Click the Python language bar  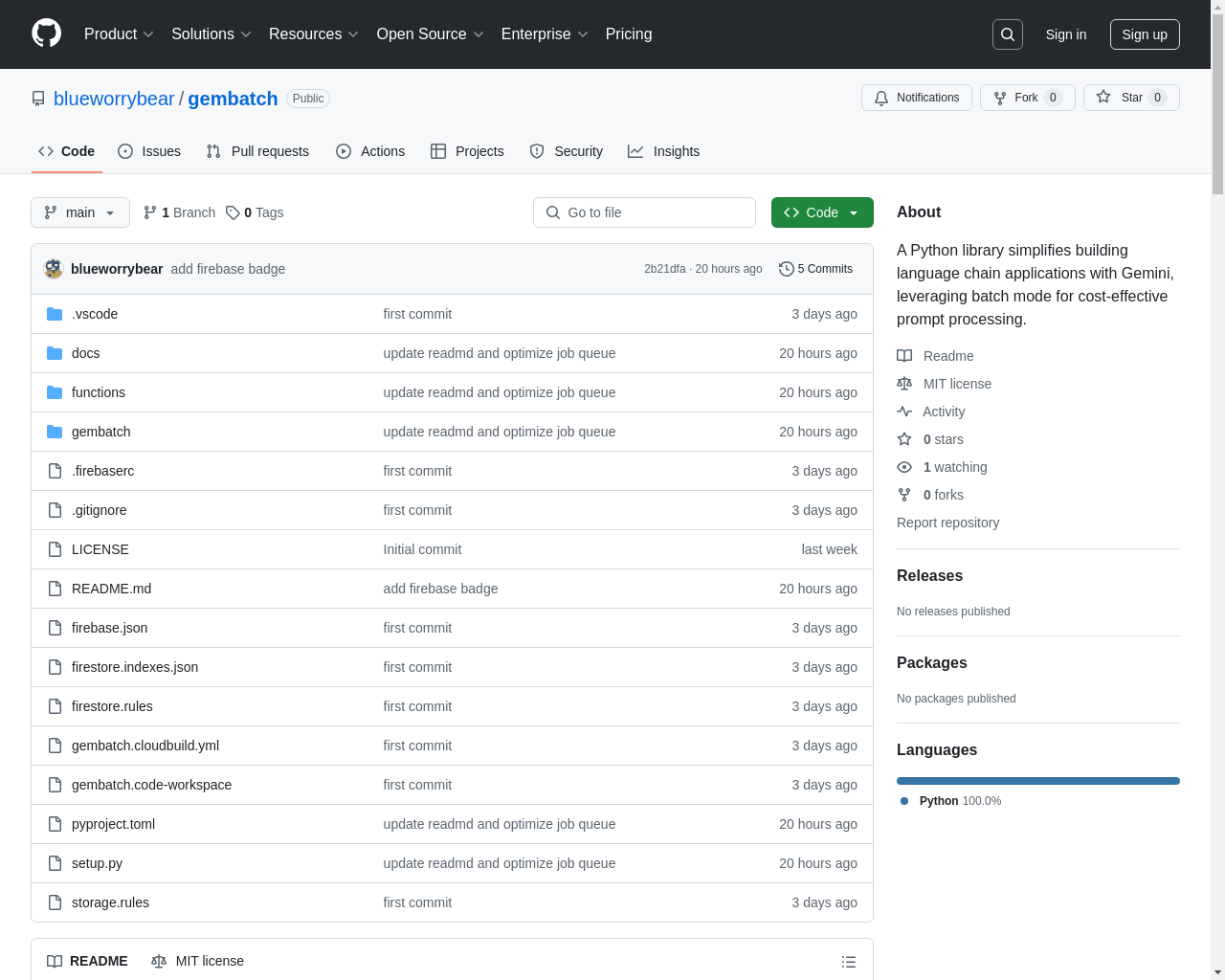pos(1038,781)
